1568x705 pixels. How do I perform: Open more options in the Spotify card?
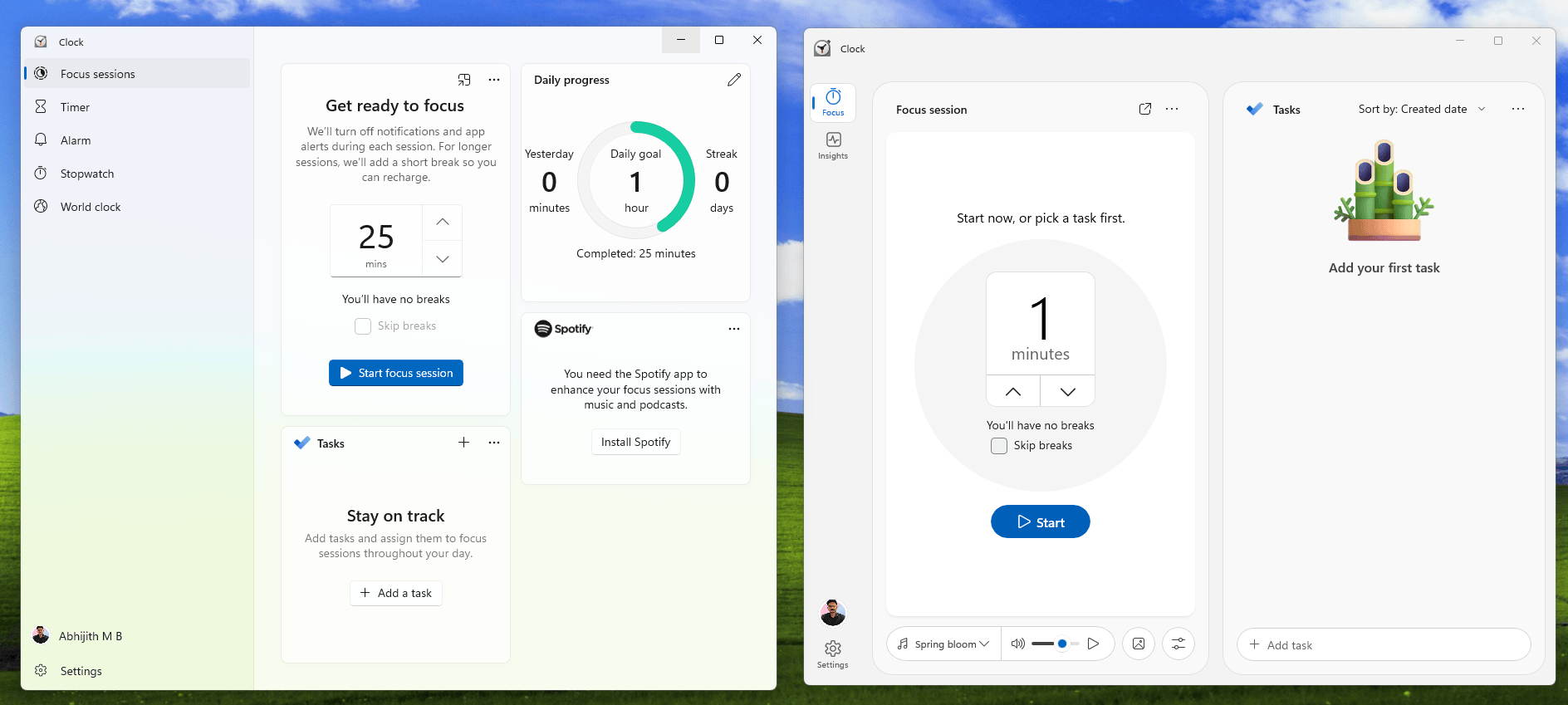(733, 329)
